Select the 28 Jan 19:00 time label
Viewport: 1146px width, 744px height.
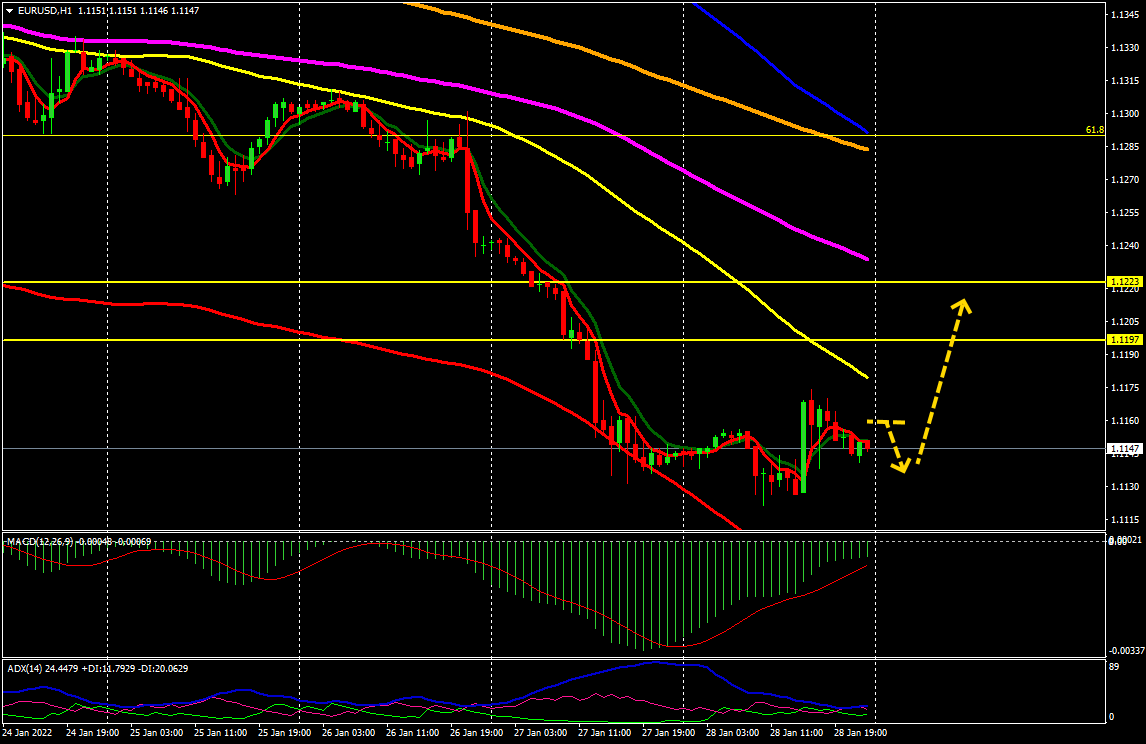[x=860, y=732]
